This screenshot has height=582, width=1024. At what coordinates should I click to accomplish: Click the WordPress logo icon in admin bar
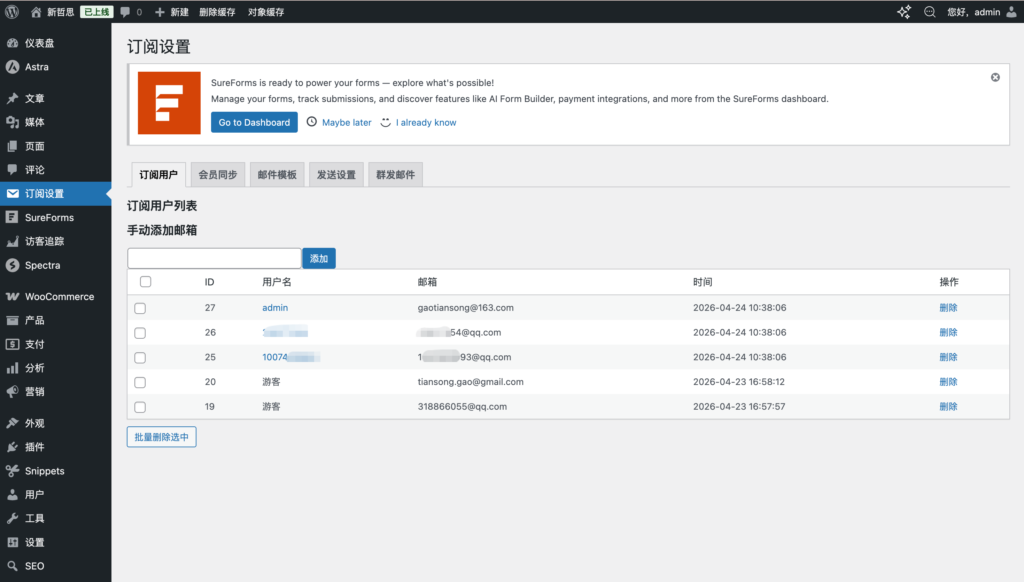(12, 12)
